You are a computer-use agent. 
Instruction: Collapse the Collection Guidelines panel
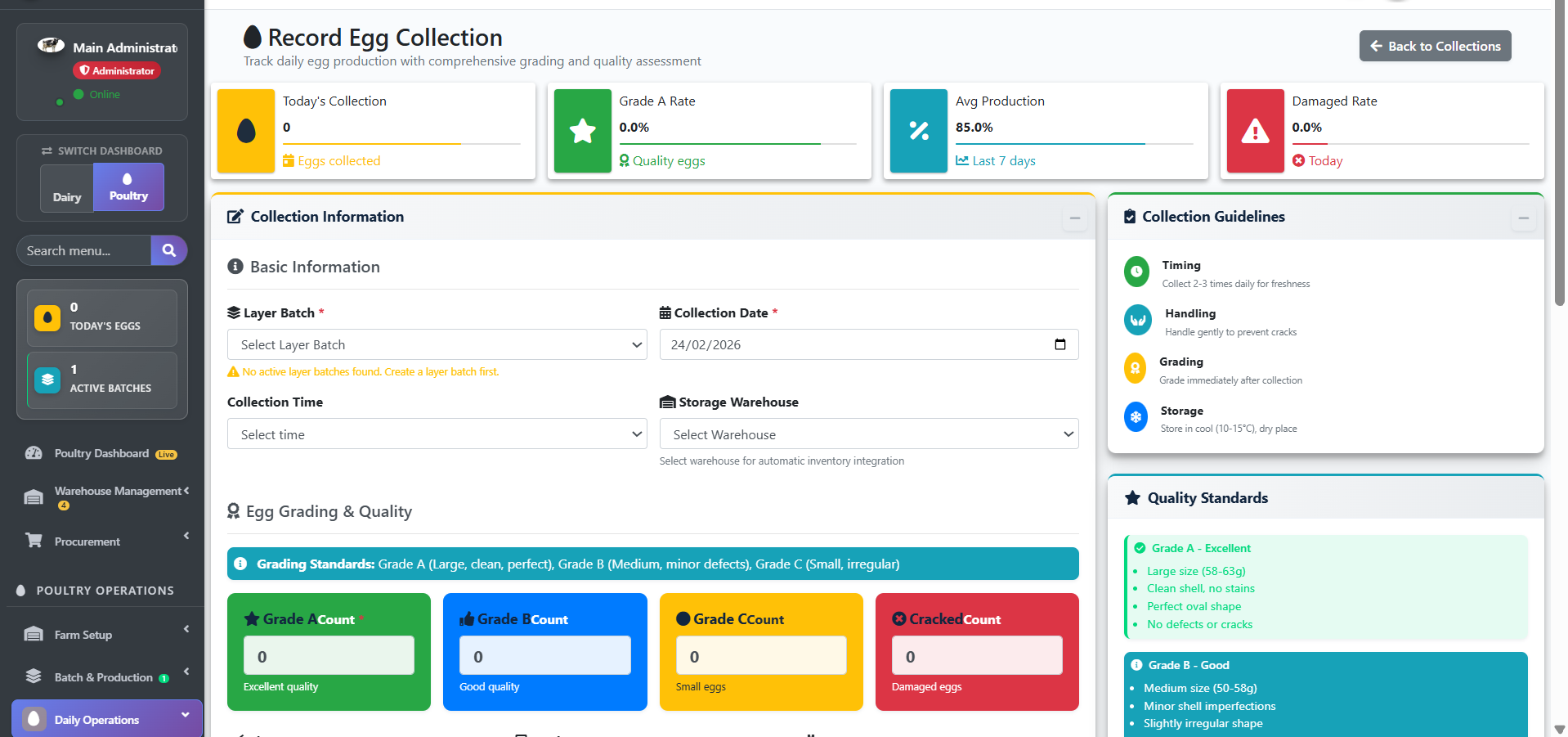(1523, 218)
